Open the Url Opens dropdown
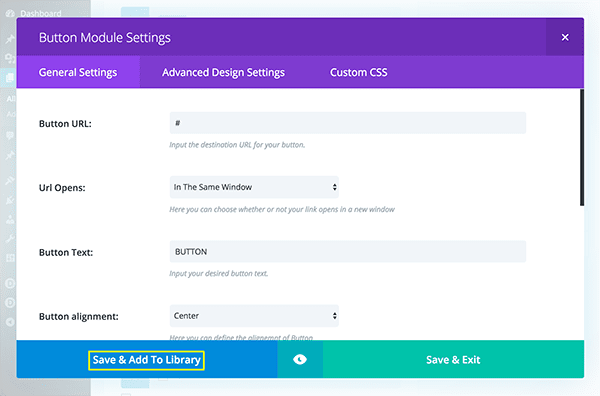Screen dimensions: 600x396 254,187
